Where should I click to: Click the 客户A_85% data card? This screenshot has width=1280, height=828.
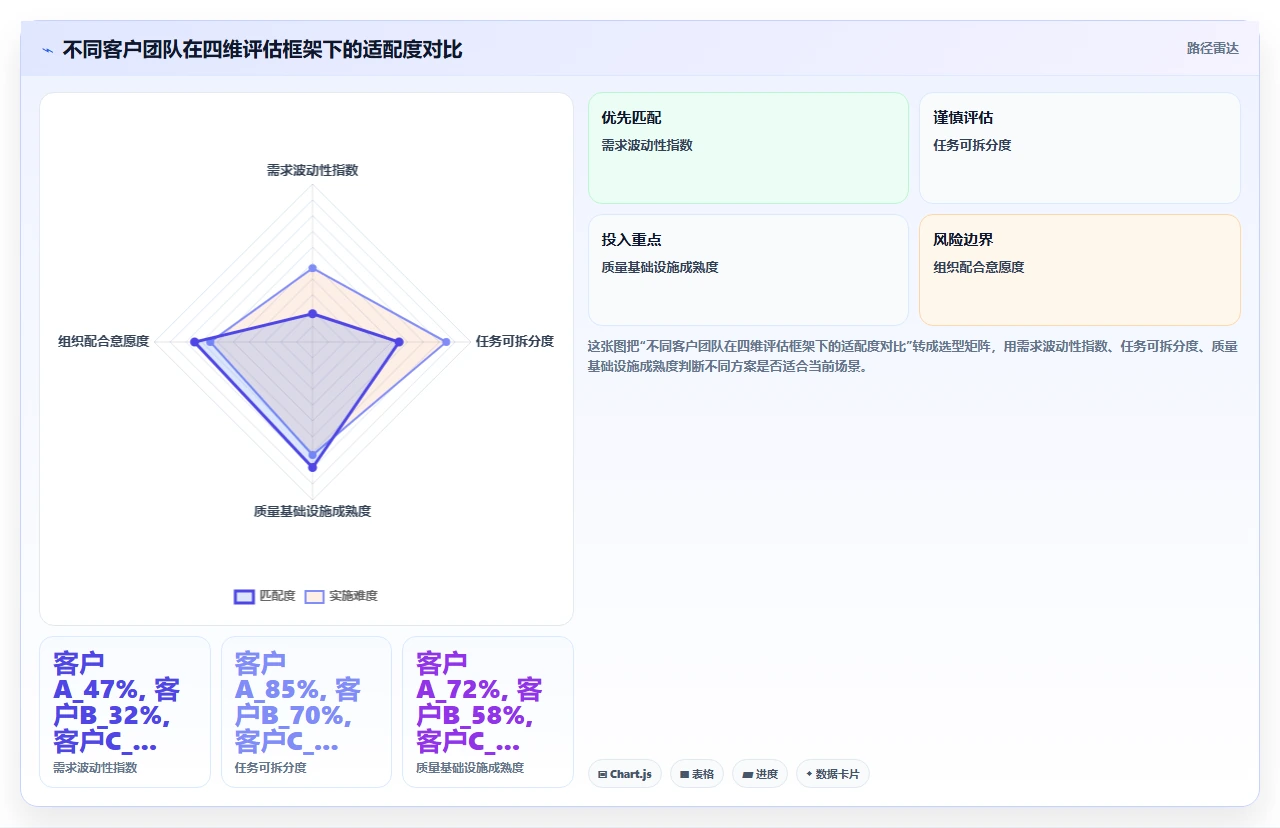click(306, 712)
